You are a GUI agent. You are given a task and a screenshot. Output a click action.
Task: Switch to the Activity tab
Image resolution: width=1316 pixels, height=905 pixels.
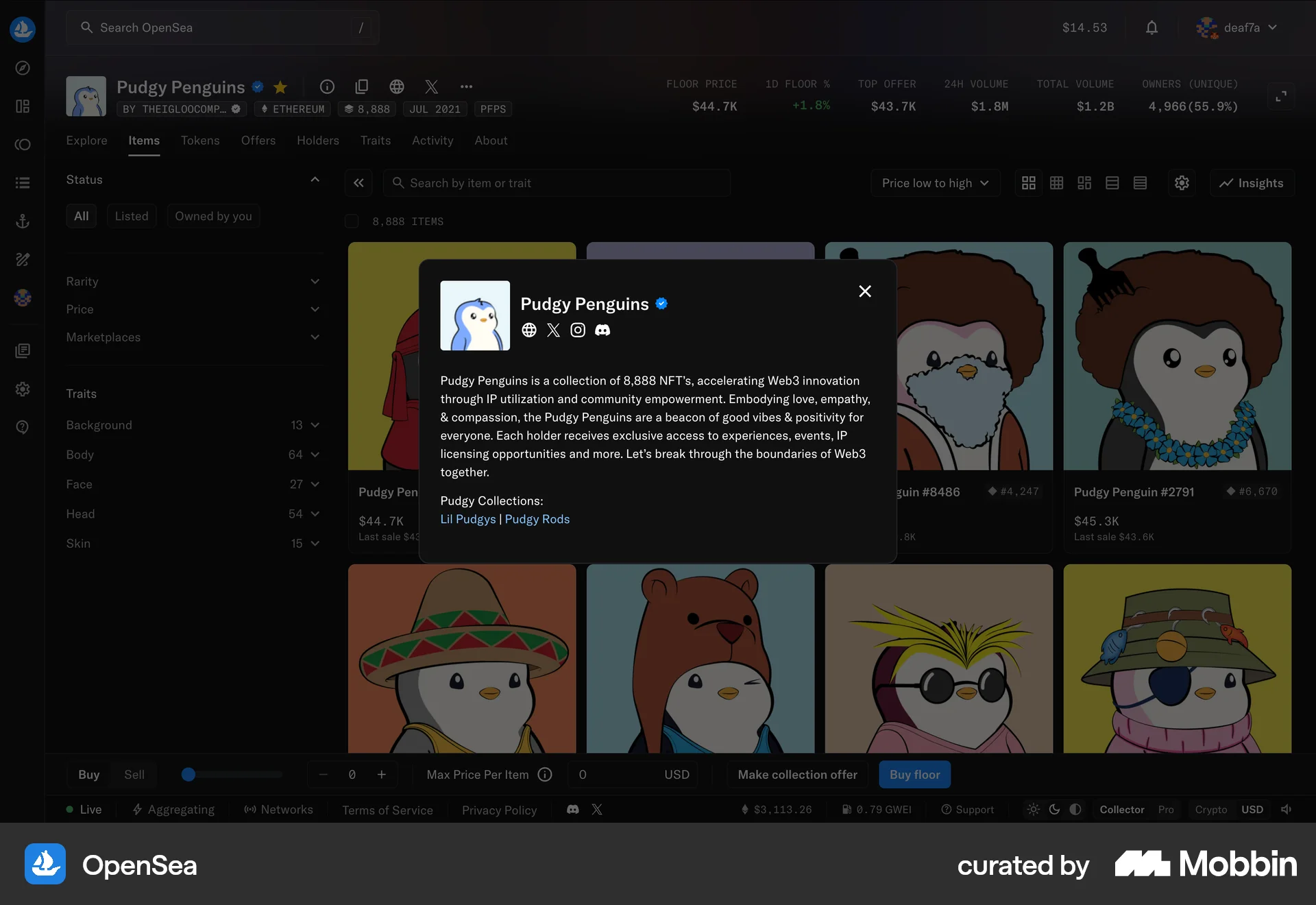coord(432,141)
